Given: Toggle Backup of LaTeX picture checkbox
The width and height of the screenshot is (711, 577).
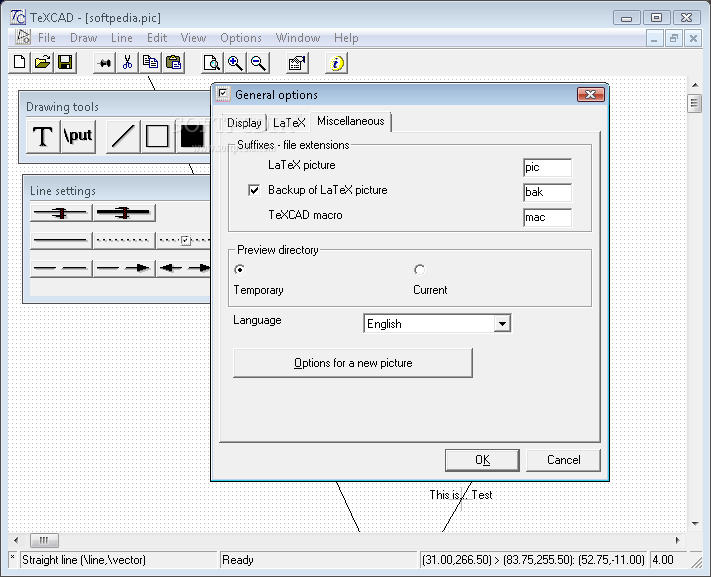Looking at the screenshot, I should 254,190.
